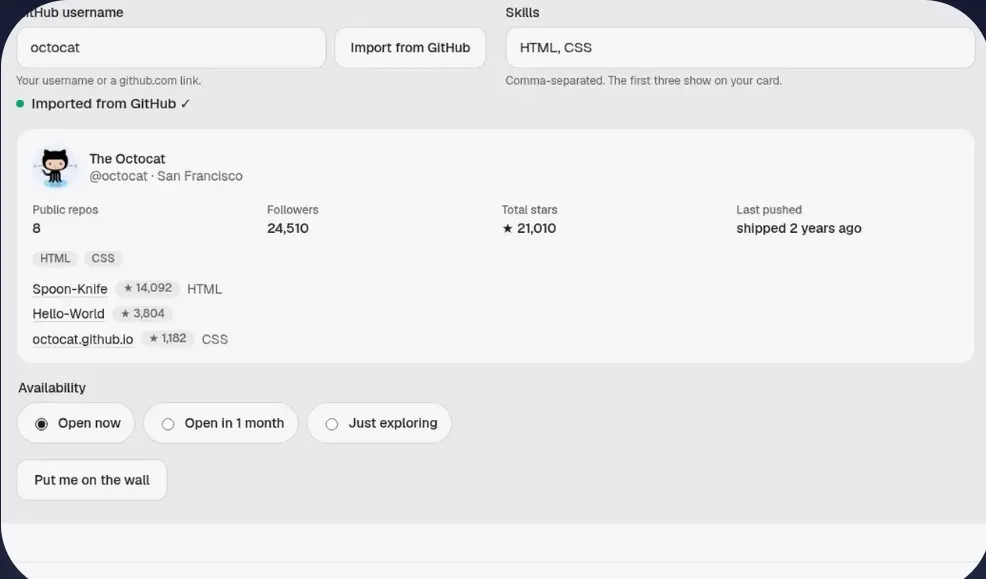This screenshot has height=579, width=986.
Task: Click the Public repos value "8"
Action: tap(36, 228)
